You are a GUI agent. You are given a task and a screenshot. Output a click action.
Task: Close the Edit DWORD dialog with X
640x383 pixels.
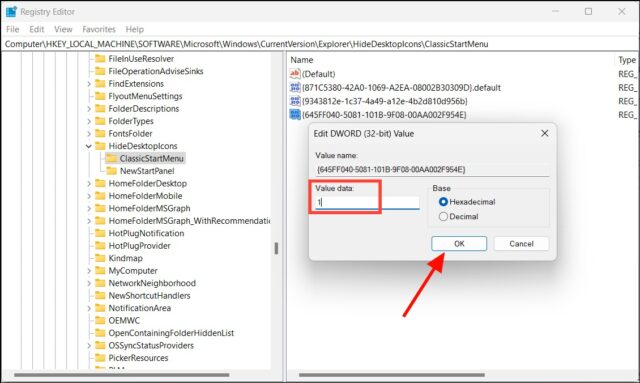click(544, 134)
